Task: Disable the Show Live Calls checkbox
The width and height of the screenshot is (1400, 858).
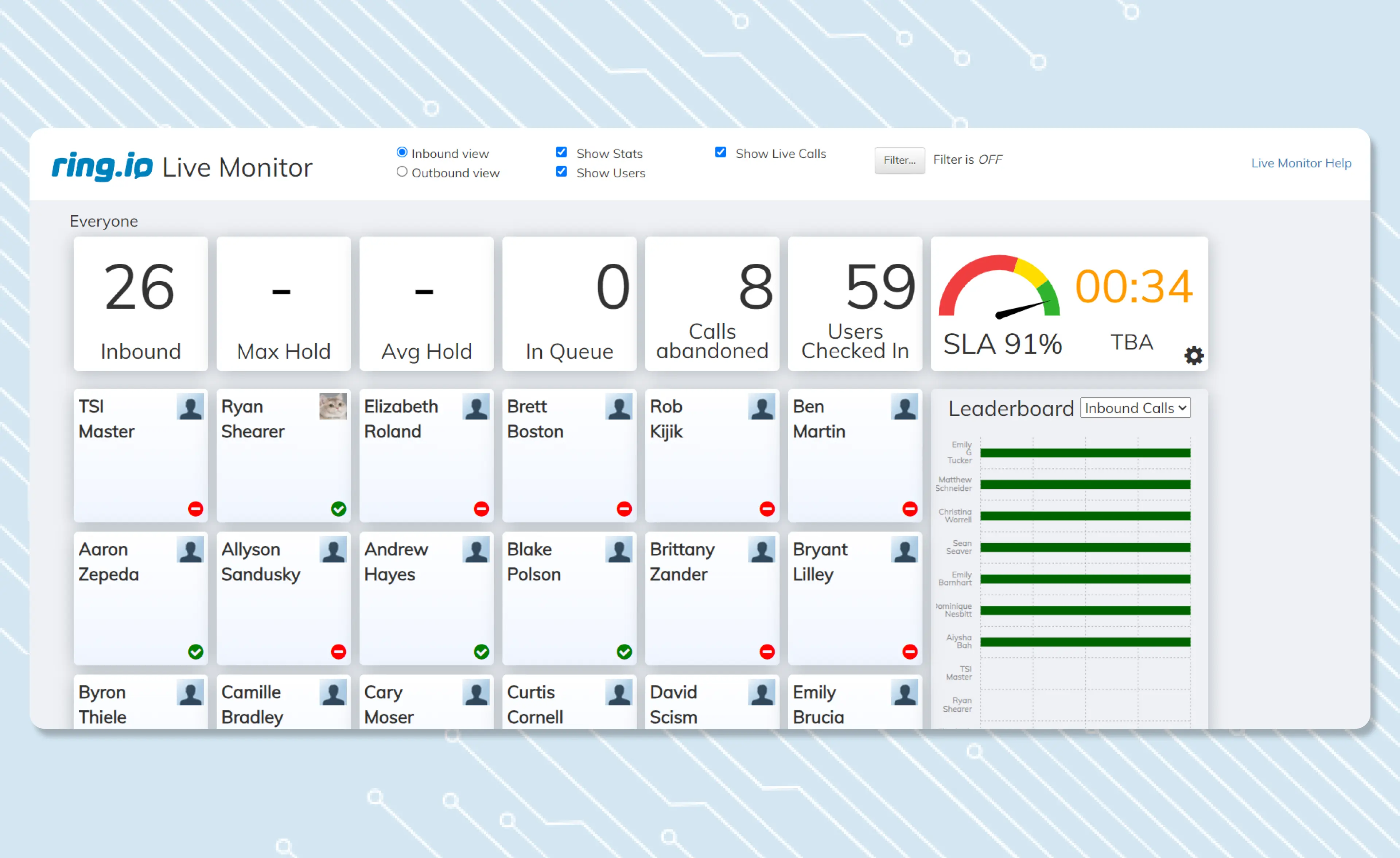Action: click(x=720, y=152)
